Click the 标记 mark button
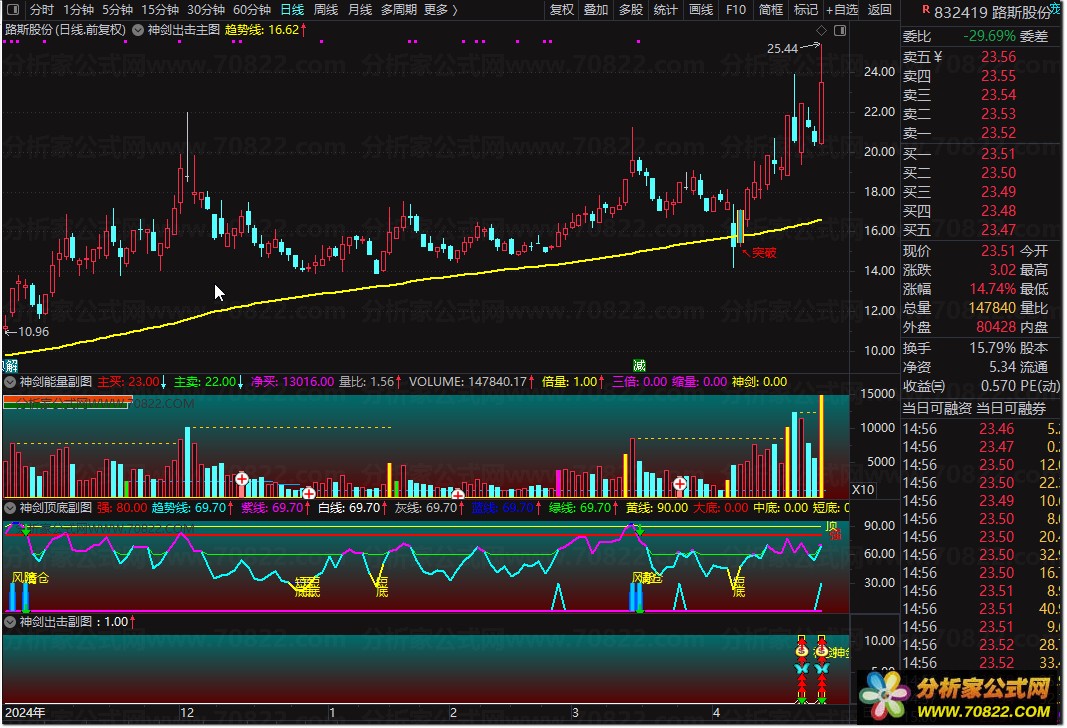1067x728 pixels. (806, 10)
